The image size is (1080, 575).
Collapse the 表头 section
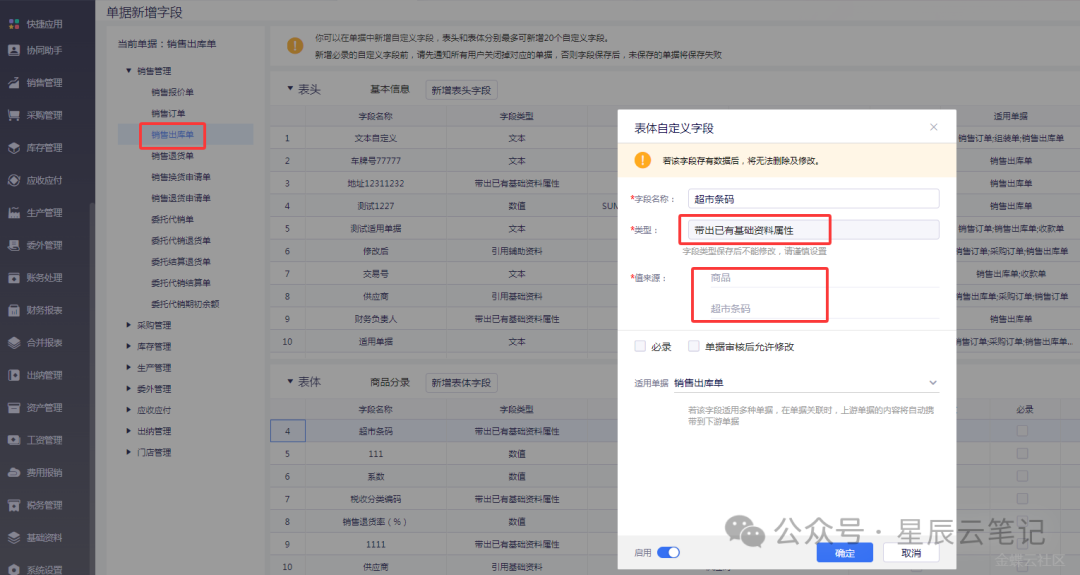(x=290, y=89)
